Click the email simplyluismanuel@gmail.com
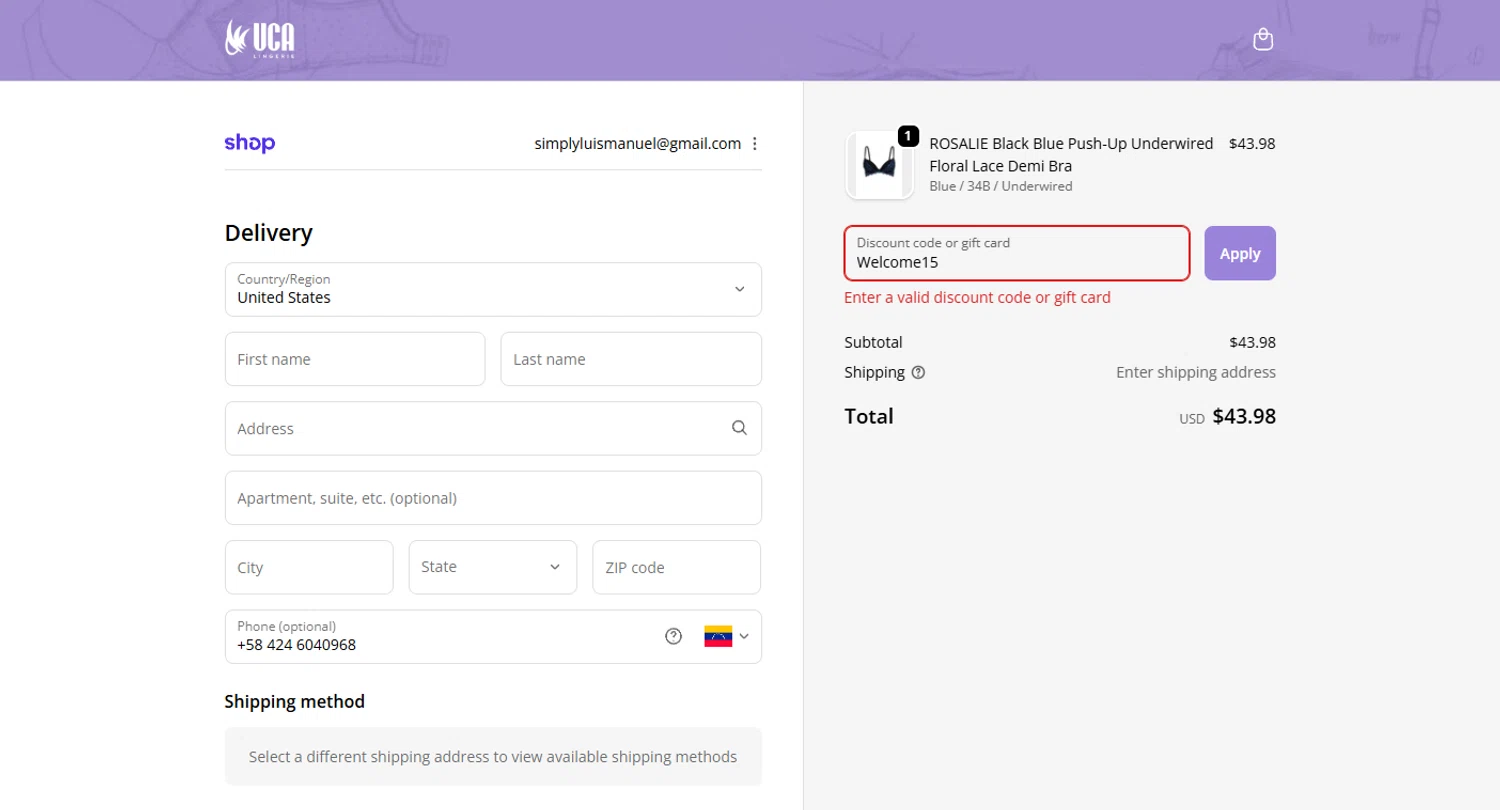The width and height of the screenshot is (1500, 810). (x=638, y=143)
